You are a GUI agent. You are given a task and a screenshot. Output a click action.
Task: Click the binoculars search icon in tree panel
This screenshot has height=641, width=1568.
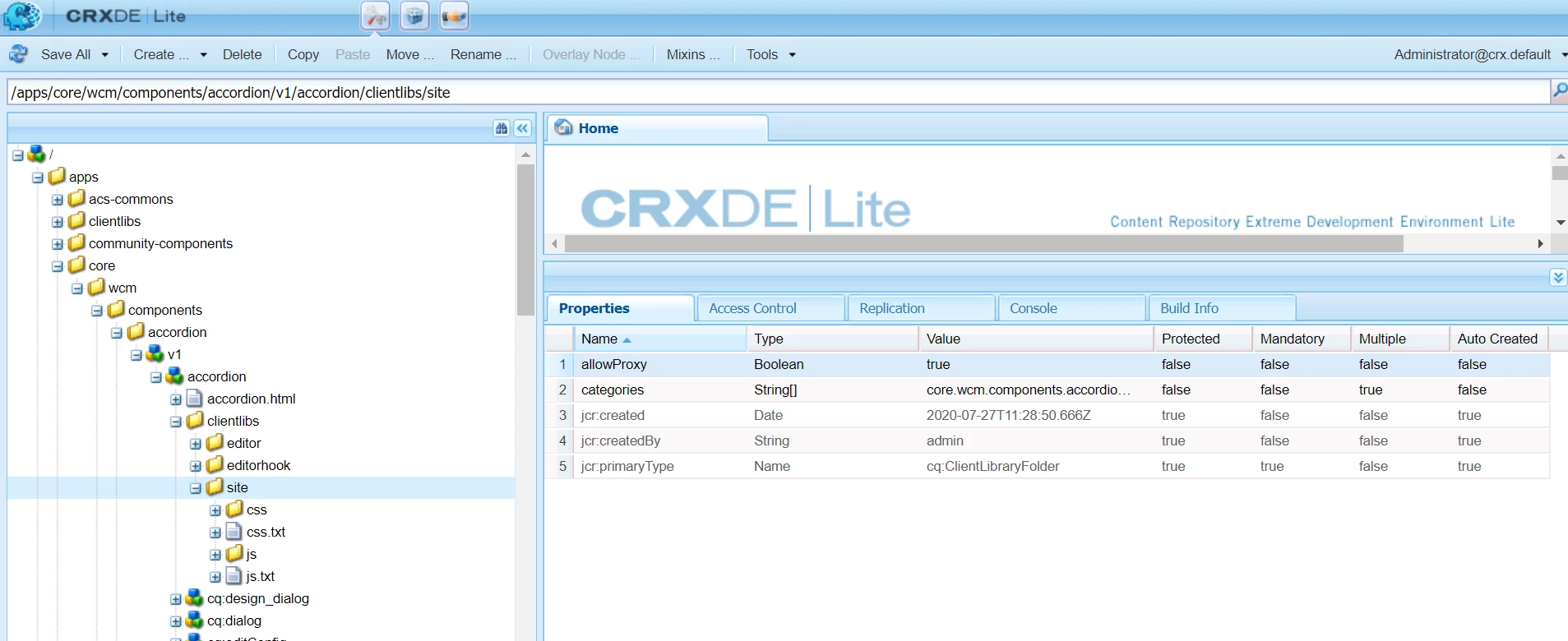[502, 128]
